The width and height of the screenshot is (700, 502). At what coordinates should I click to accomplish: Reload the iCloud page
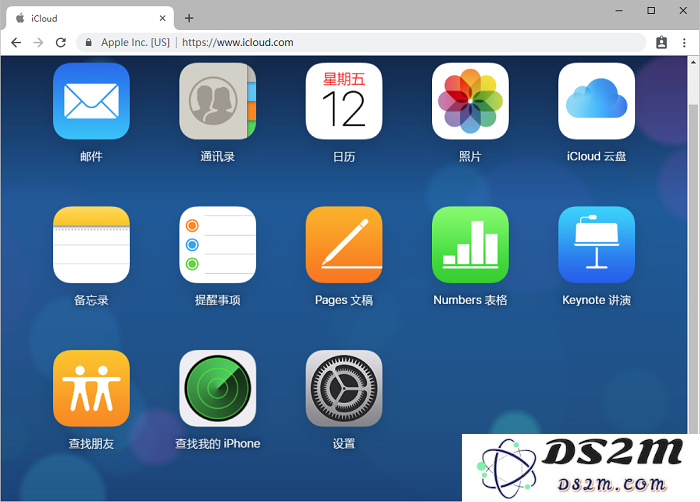click(61, 42)
